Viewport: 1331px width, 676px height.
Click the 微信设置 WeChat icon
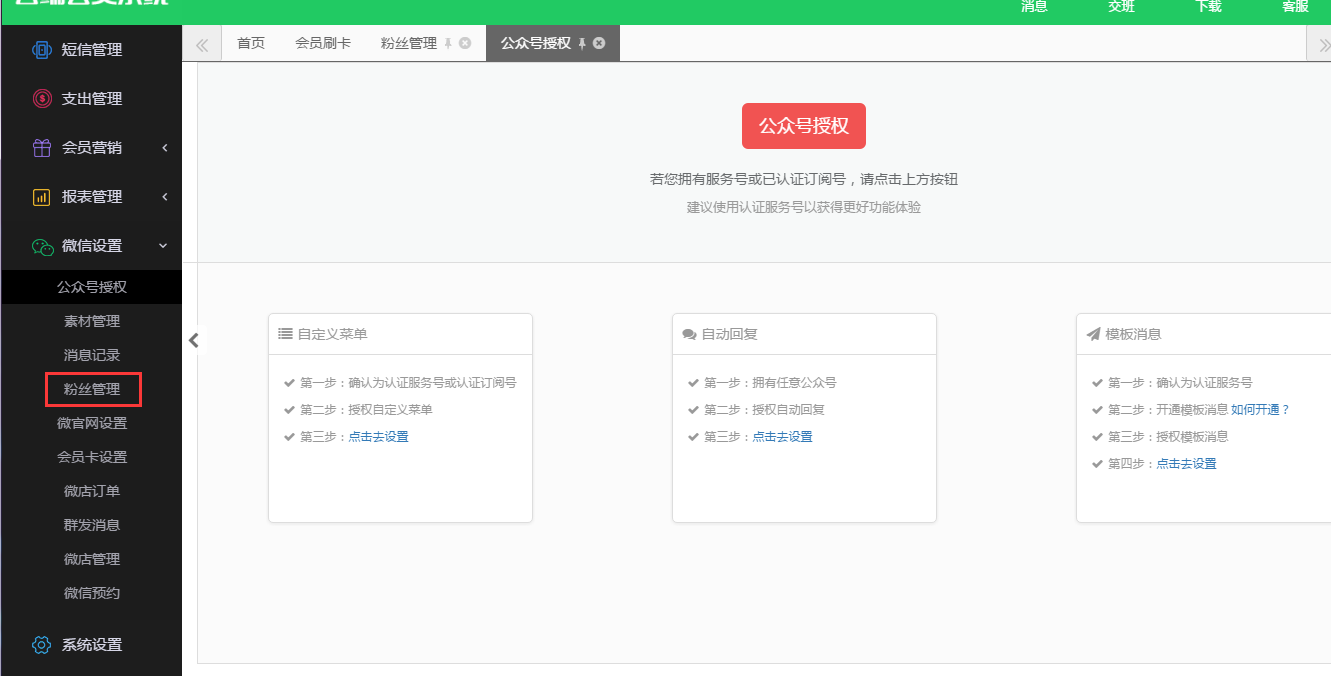pos(42,246)
